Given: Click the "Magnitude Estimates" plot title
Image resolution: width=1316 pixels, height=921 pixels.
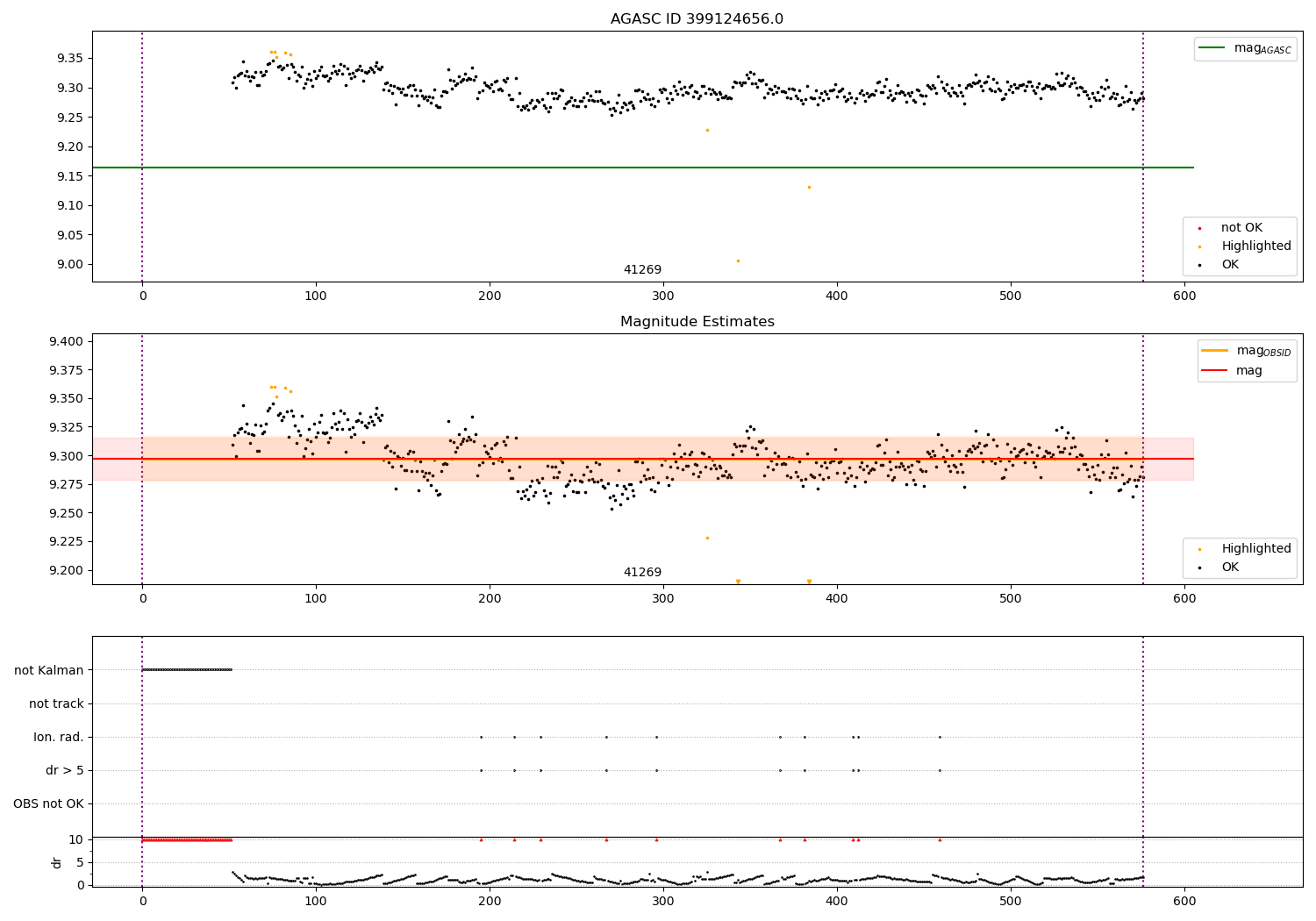Looking at the screenshot, I should pos(697,322).
